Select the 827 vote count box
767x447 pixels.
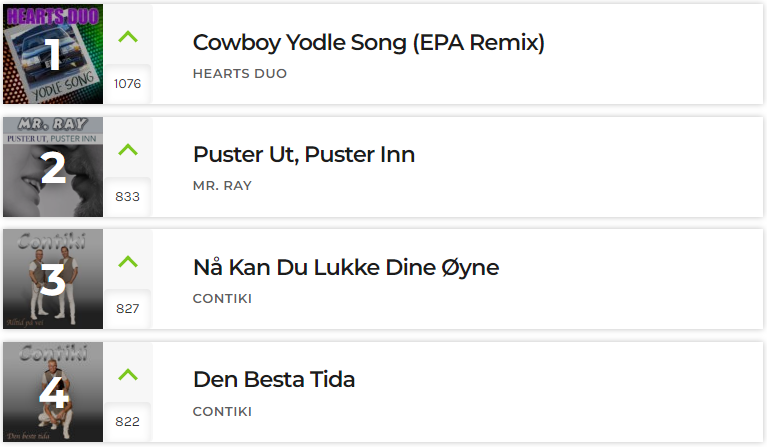pos(127,309)
